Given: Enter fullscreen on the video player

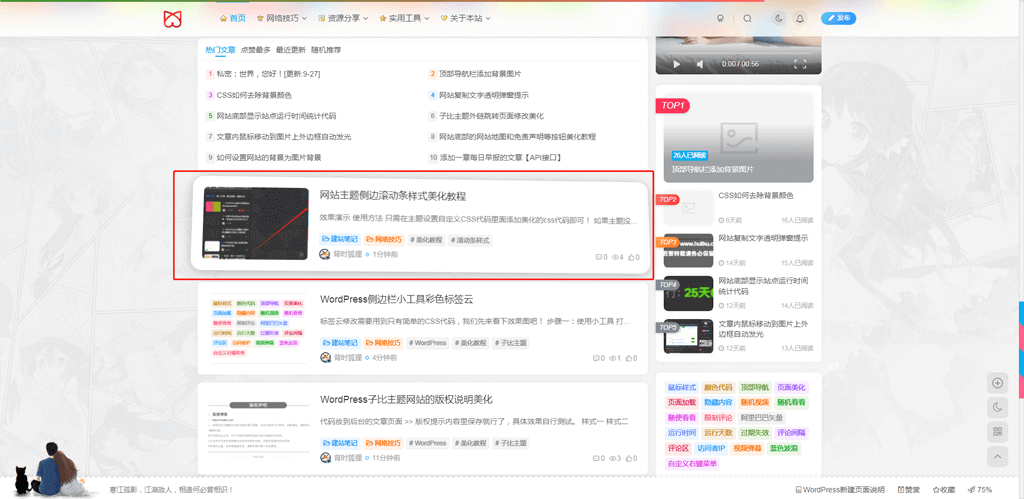Looking at the screenshot, I should pos(800,64).
